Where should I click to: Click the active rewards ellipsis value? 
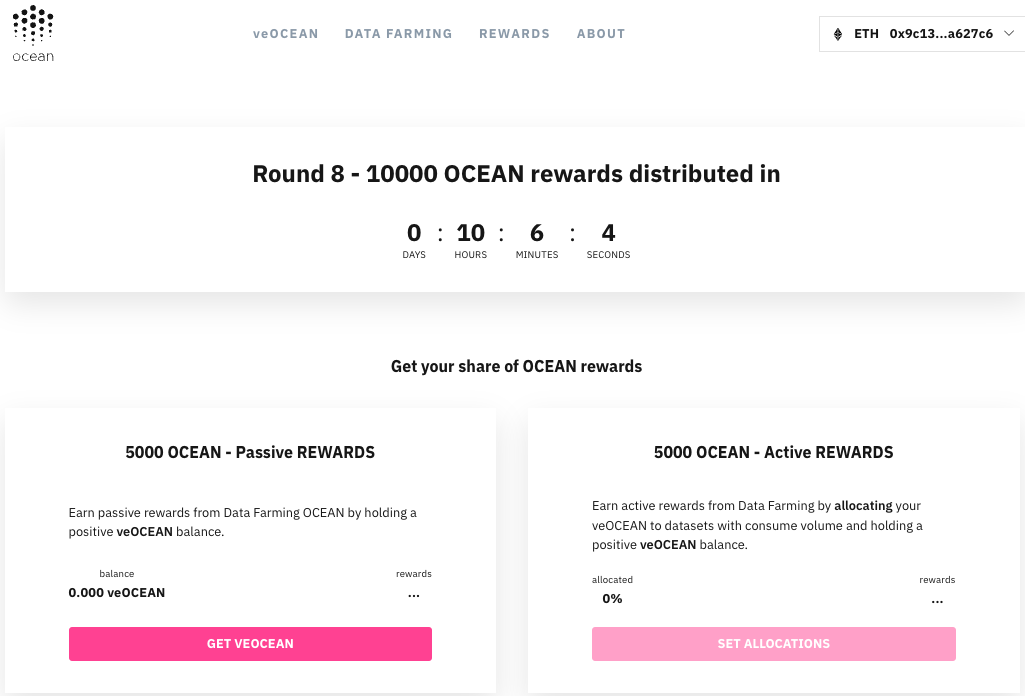[937, 601]
